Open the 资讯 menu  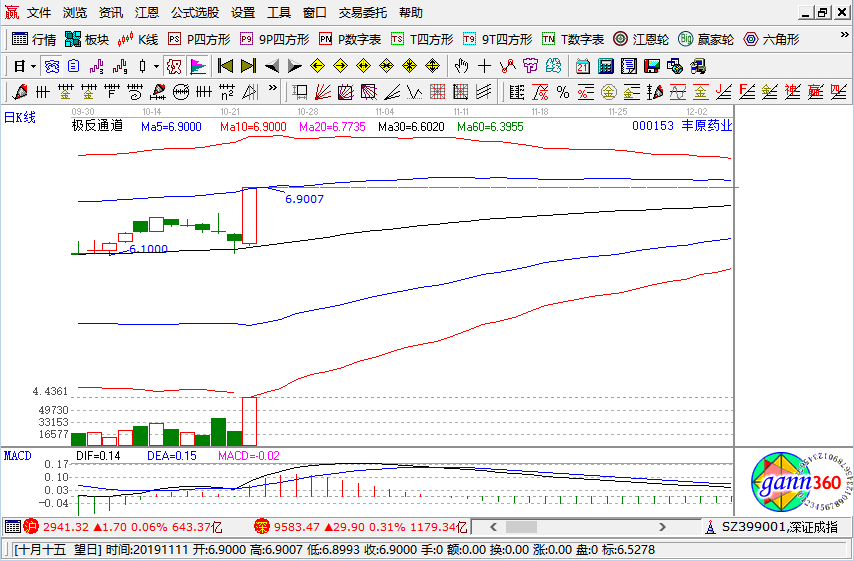point(111,12)
